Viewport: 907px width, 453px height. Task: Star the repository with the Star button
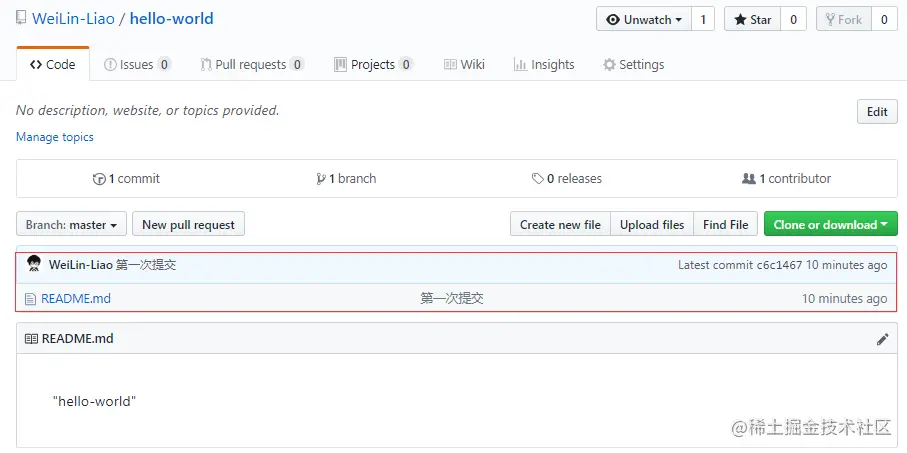point(753,20)
